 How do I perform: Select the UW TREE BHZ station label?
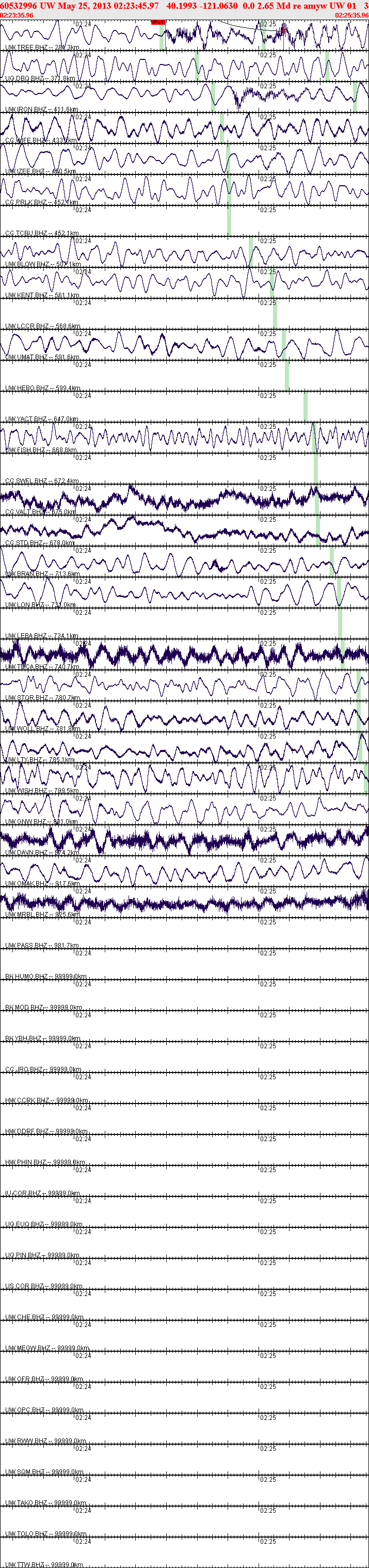click(x=43, y=47)
